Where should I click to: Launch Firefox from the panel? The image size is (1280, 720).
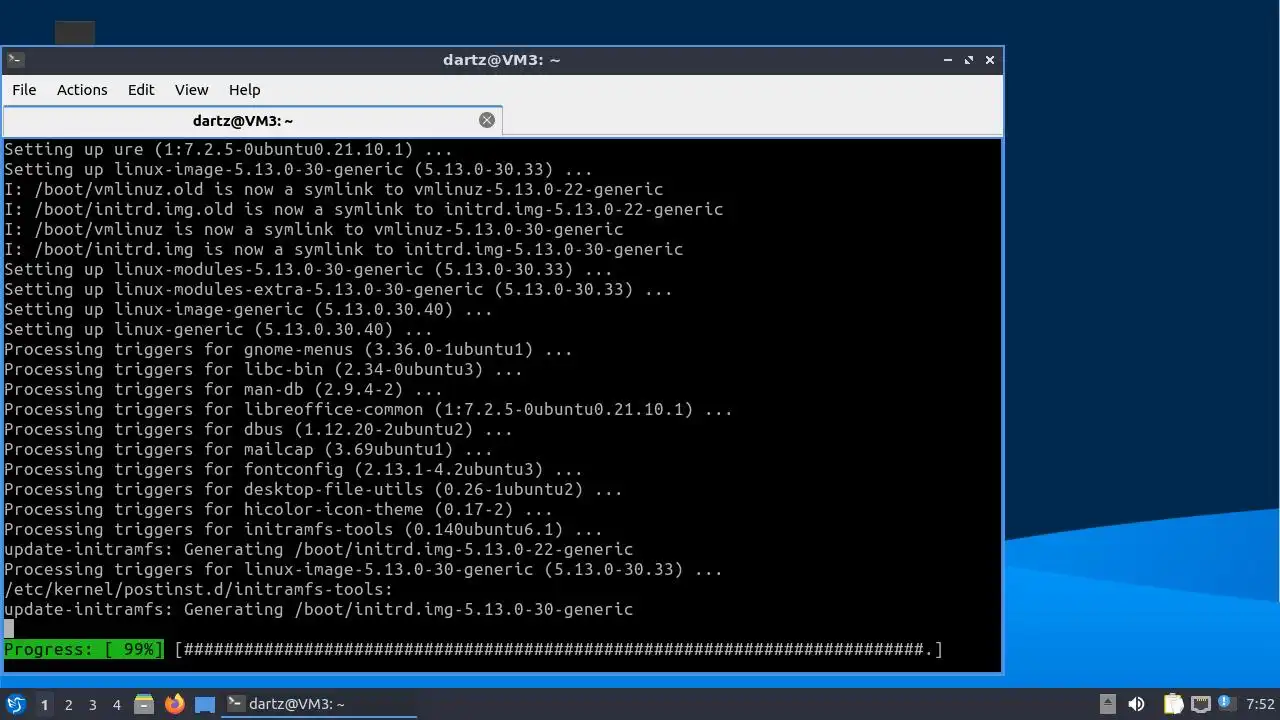point(175,704)
